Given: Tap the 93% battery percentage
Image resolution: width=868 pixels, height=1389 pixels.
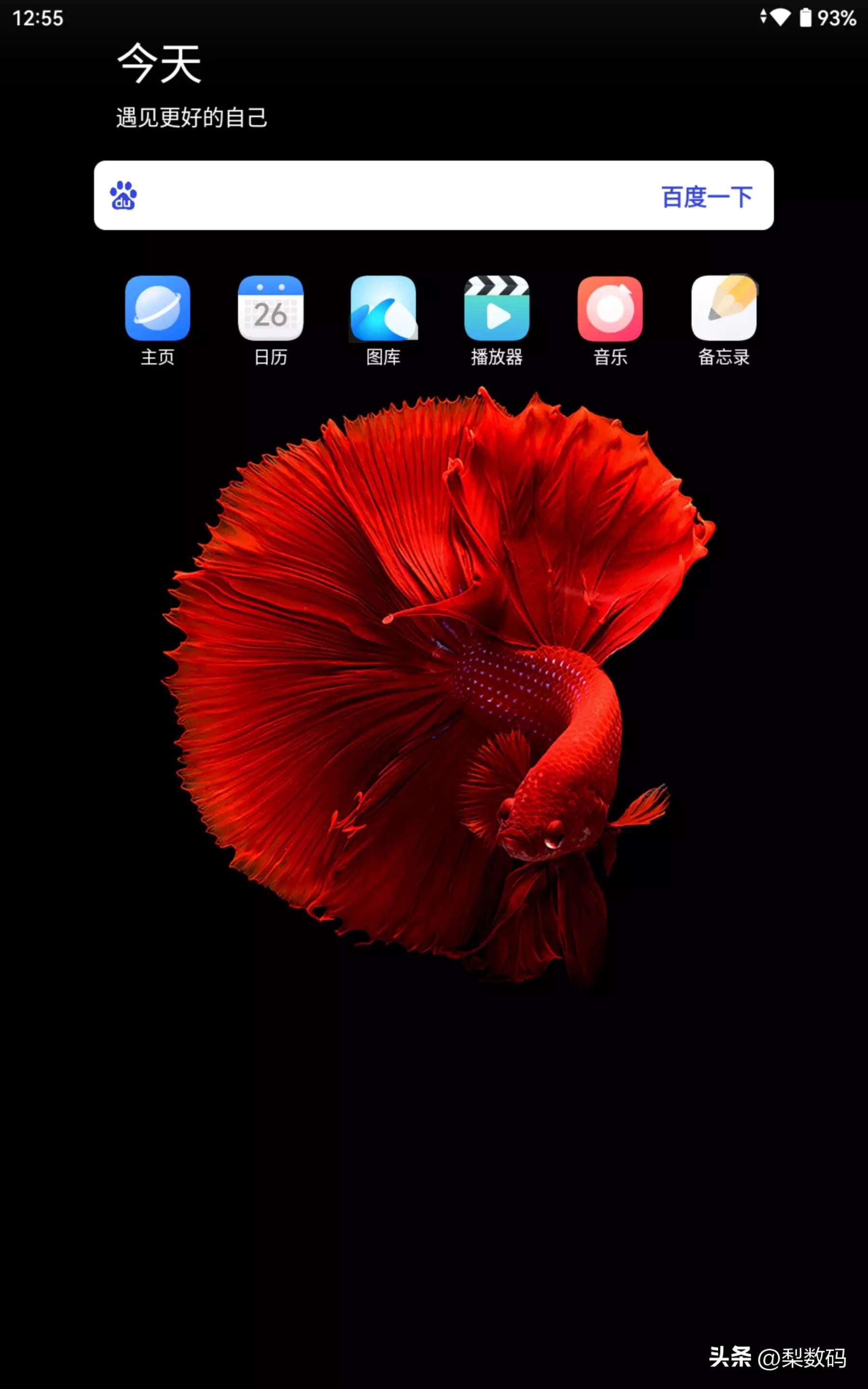Looking at the screenshot, I should [837, 18].
